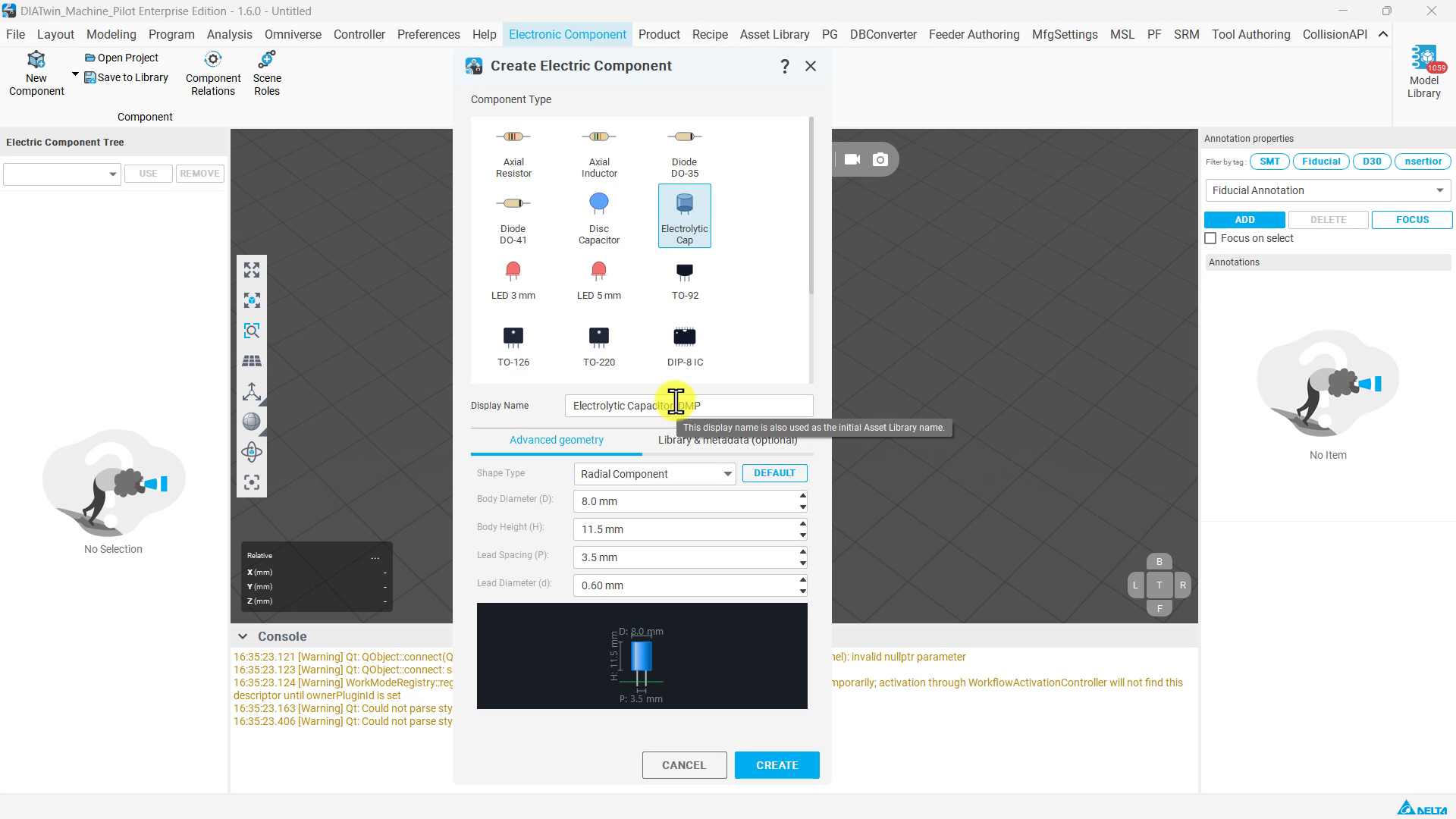The width and height of the screenshot is (1456, 819).
Task: Open the Shape Type dropdown
Action: [x=654, y=474]
